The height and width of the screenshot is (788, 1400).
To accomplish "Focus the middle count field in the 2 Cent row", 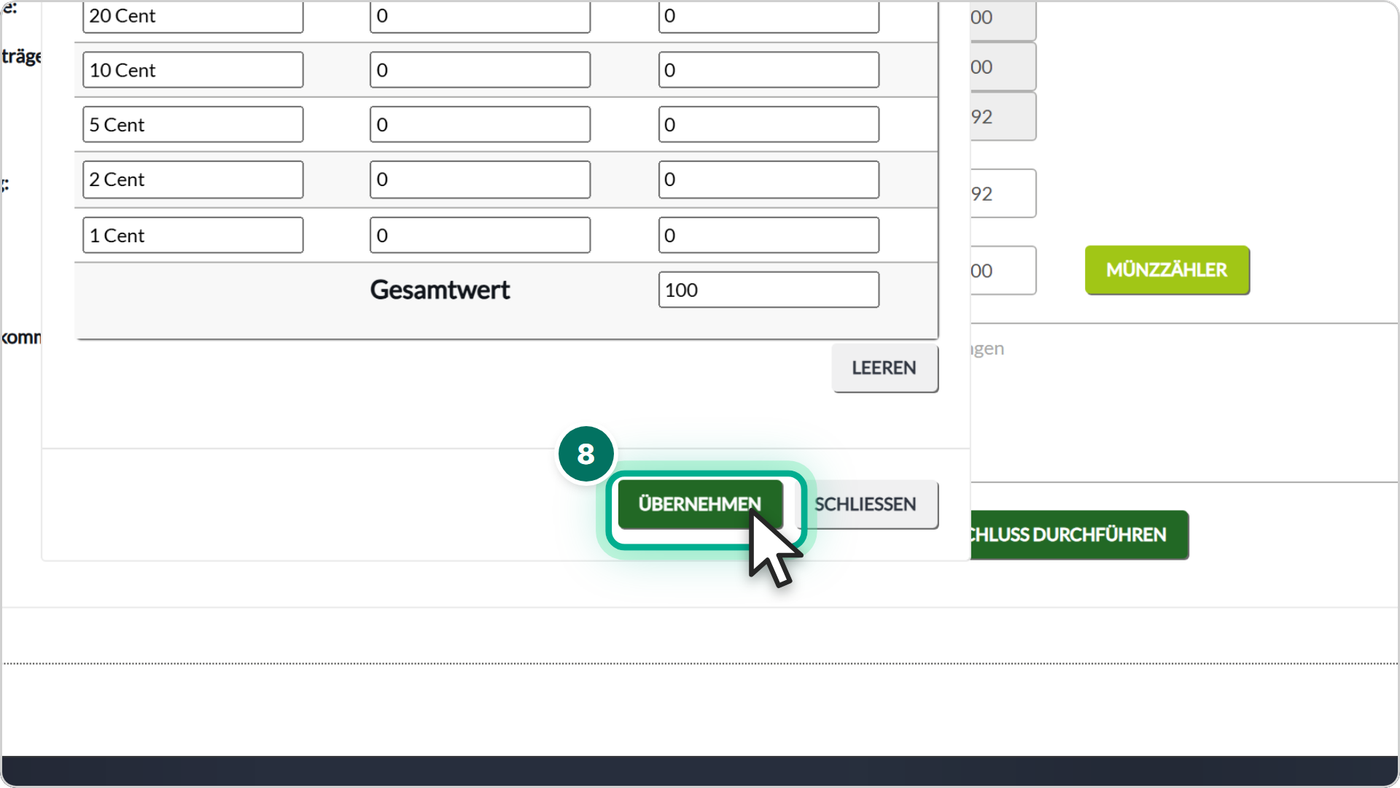I will [480, 180].
